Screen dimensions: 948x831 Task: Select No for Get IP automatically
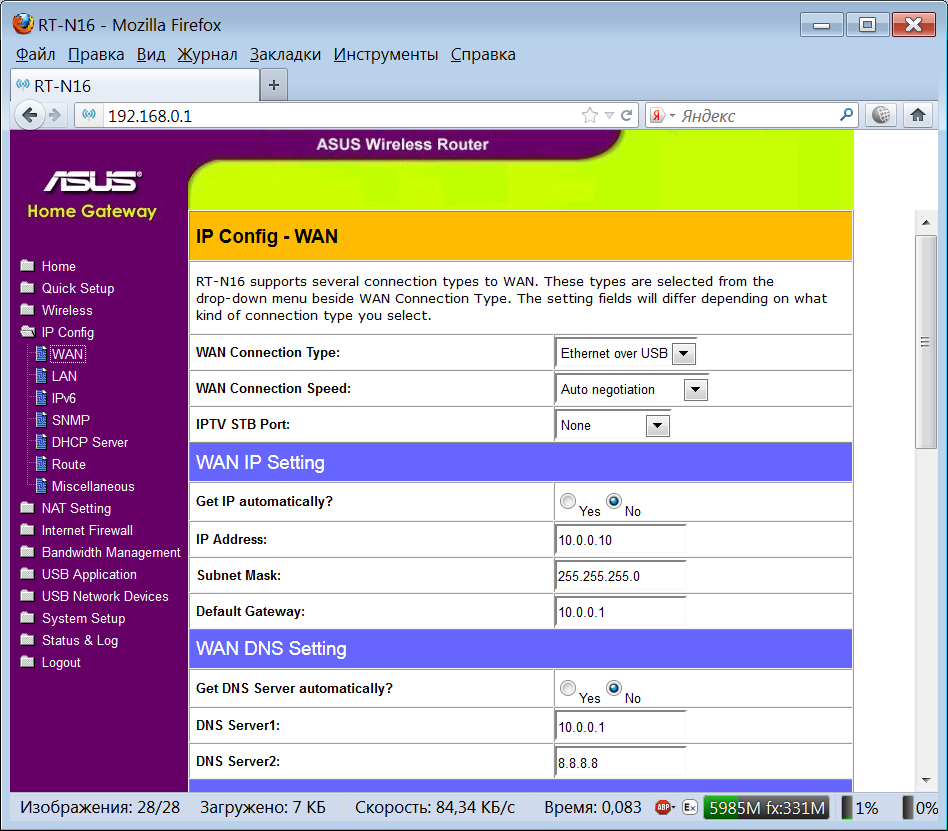coord(614,501)
